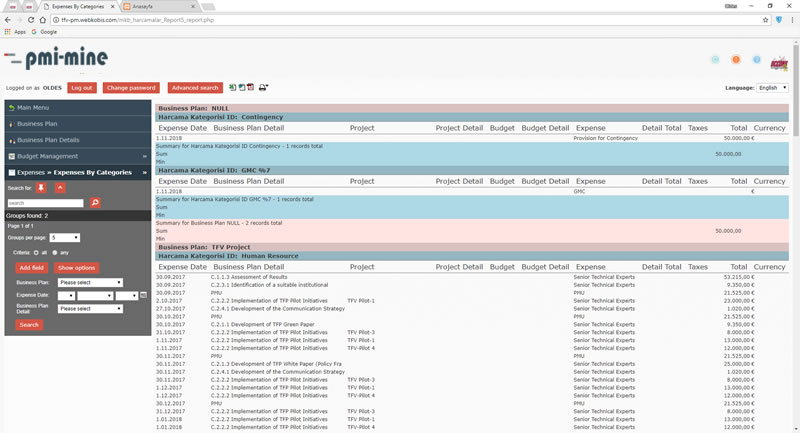The width and height of the screenshot is (800, 433).
Task: Open Expense Date day dropdown
Action: 66,295
